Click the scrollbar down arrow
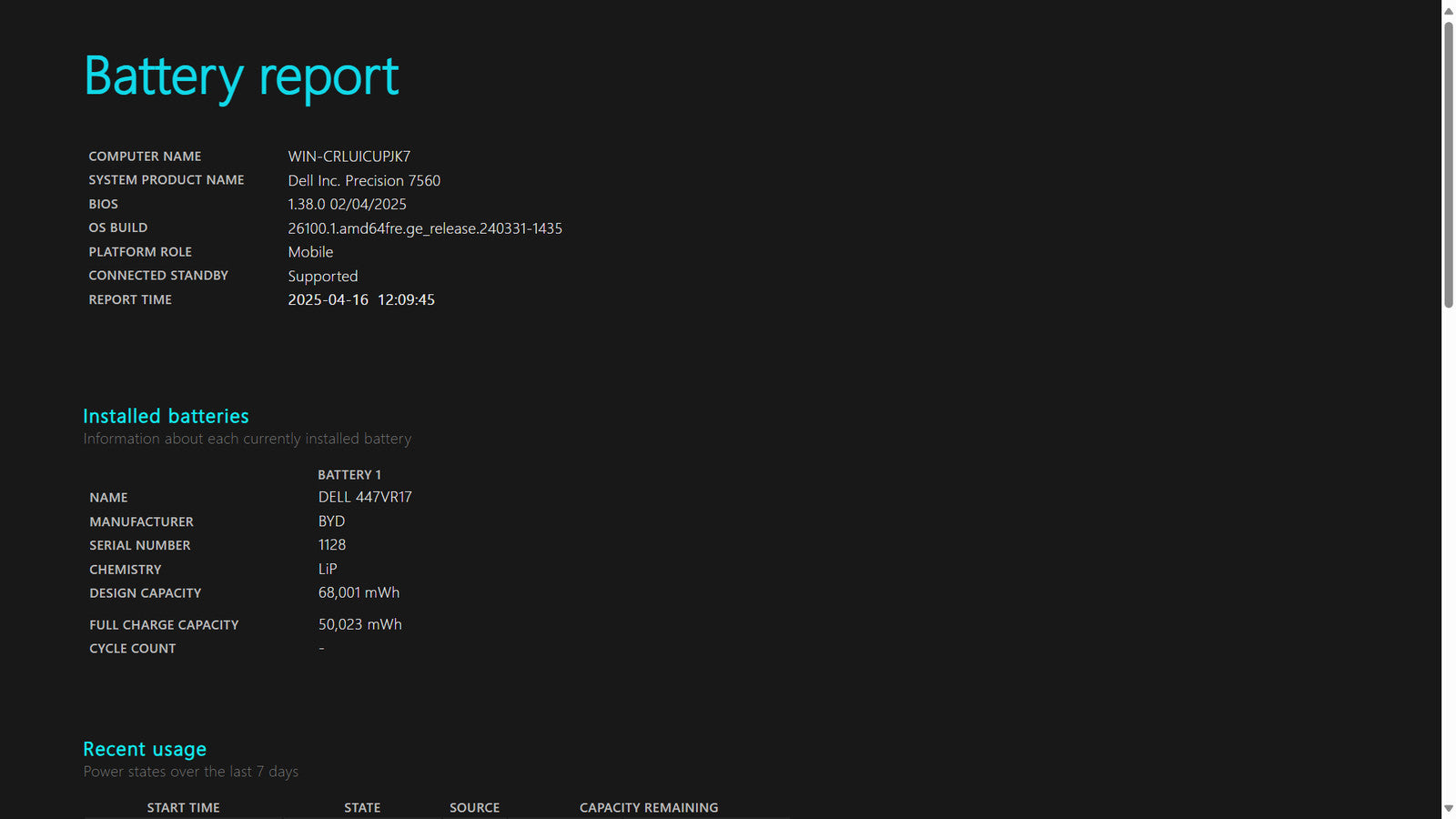1456x819 pixels. tap(1449, 808)
